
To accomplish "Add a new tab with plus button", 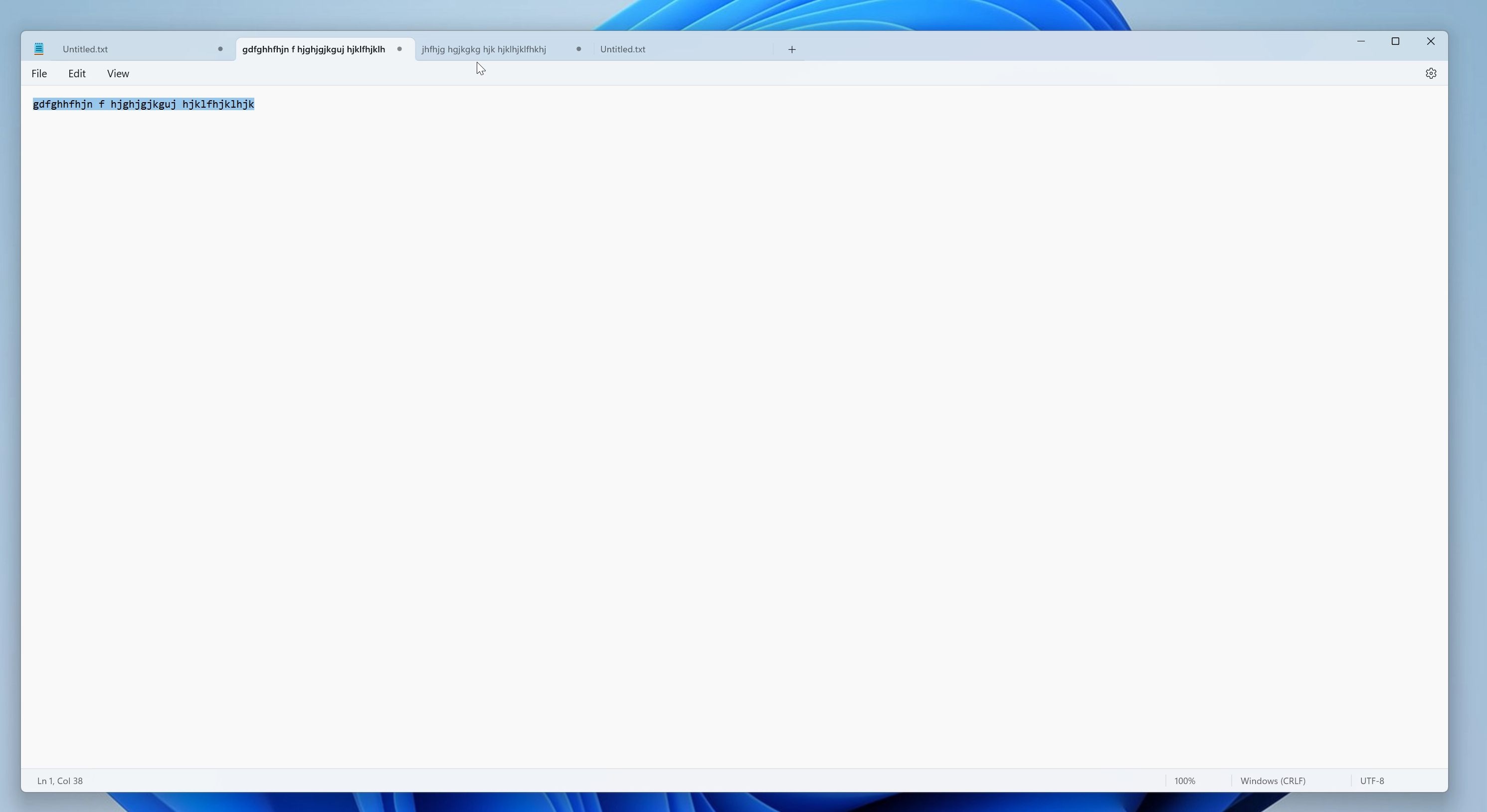I will (x=792, y=50).
